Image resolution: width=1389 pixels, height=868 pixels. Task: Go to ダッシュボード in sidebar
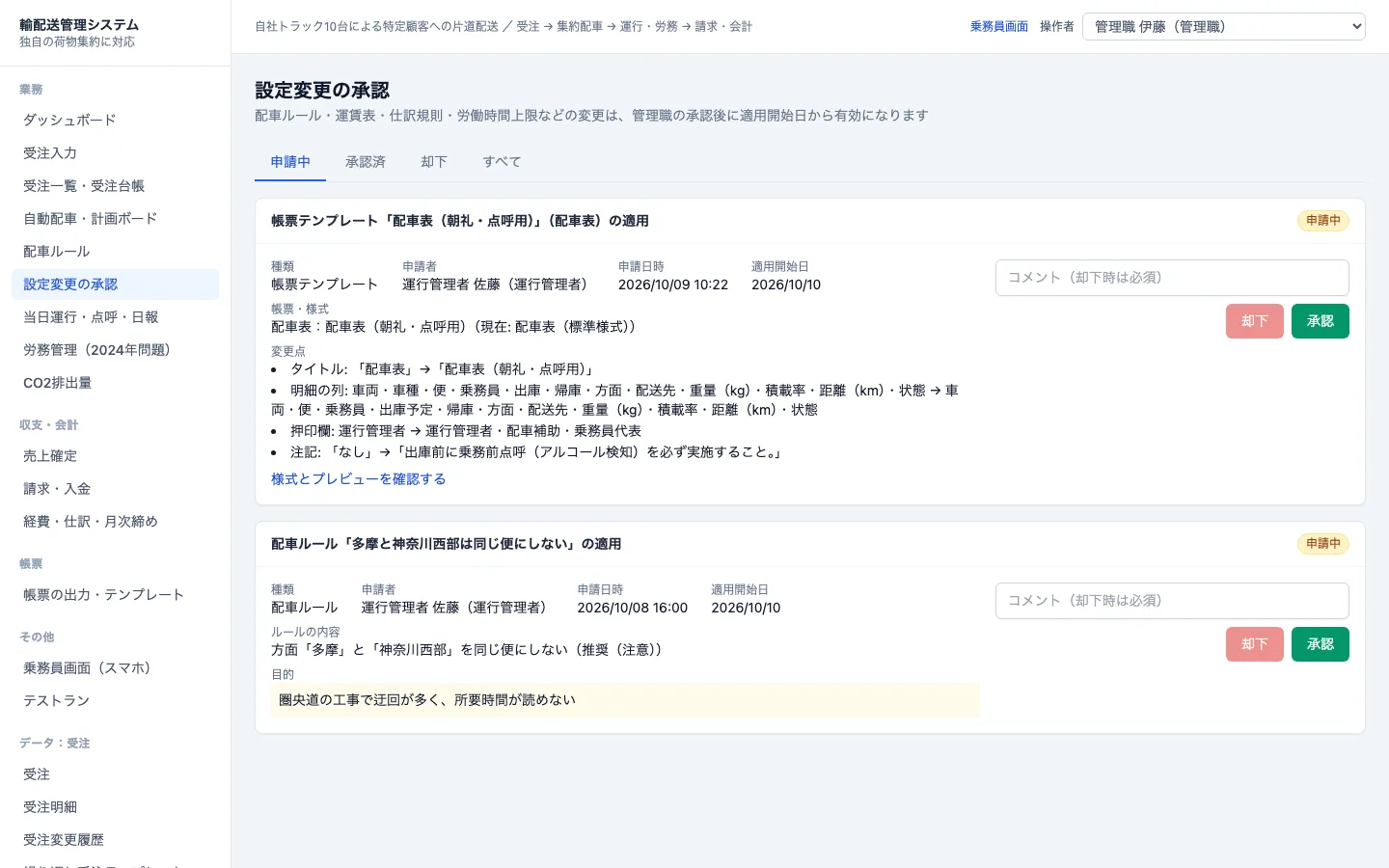(x=115, y=121)
